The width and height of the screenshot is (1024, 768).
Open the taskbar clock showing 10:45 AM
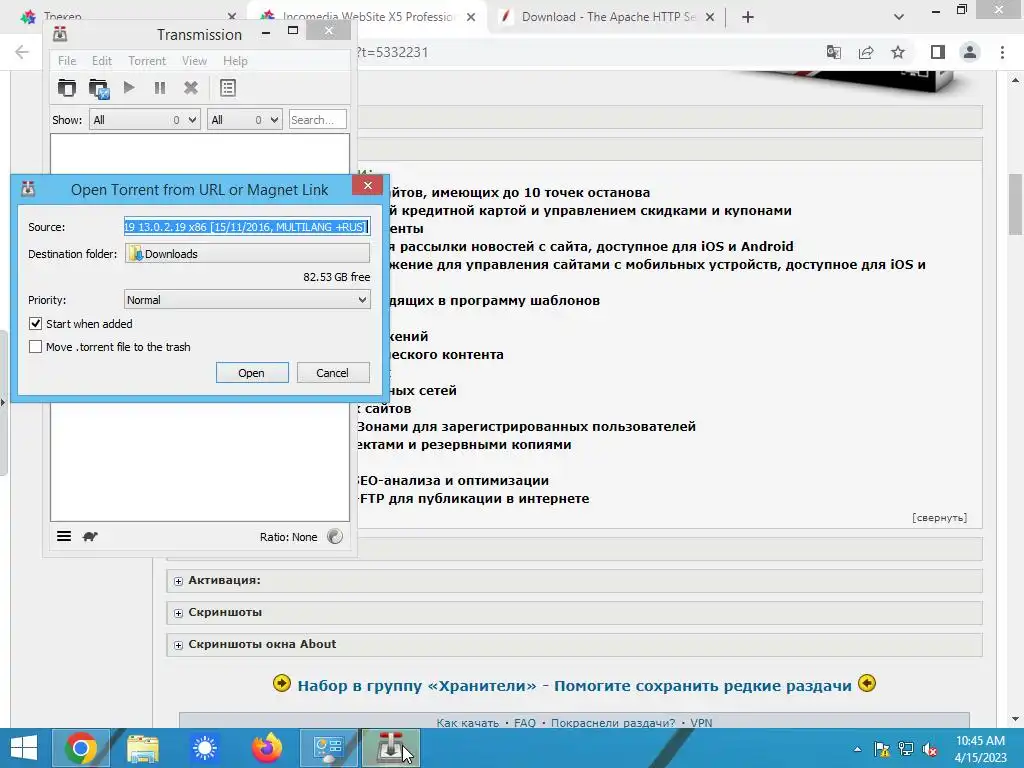click(981, 749)
